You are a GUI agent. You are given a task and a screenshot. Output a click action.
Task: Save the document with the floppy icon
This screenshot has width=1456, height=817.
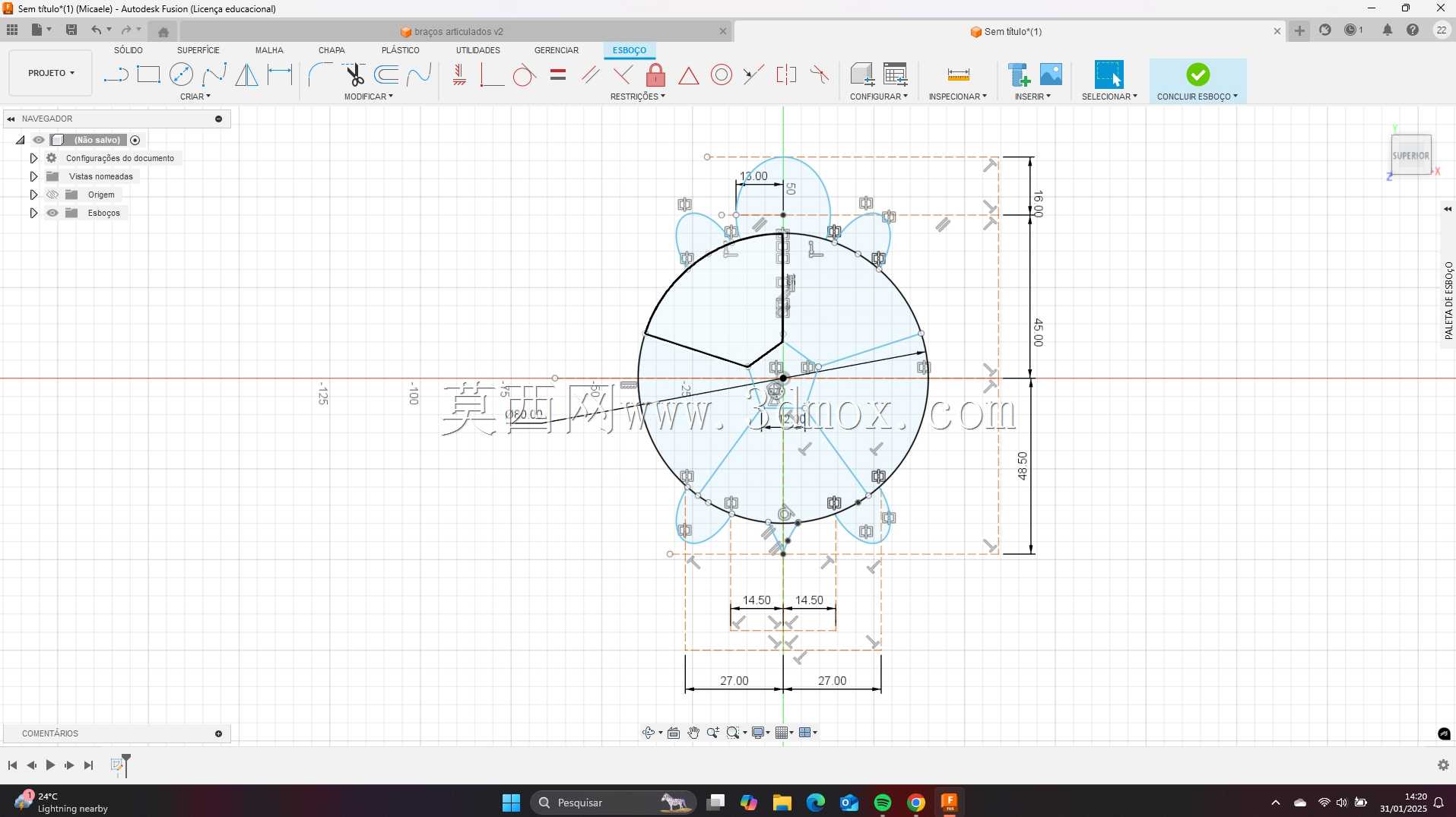(x=71, y=30)
